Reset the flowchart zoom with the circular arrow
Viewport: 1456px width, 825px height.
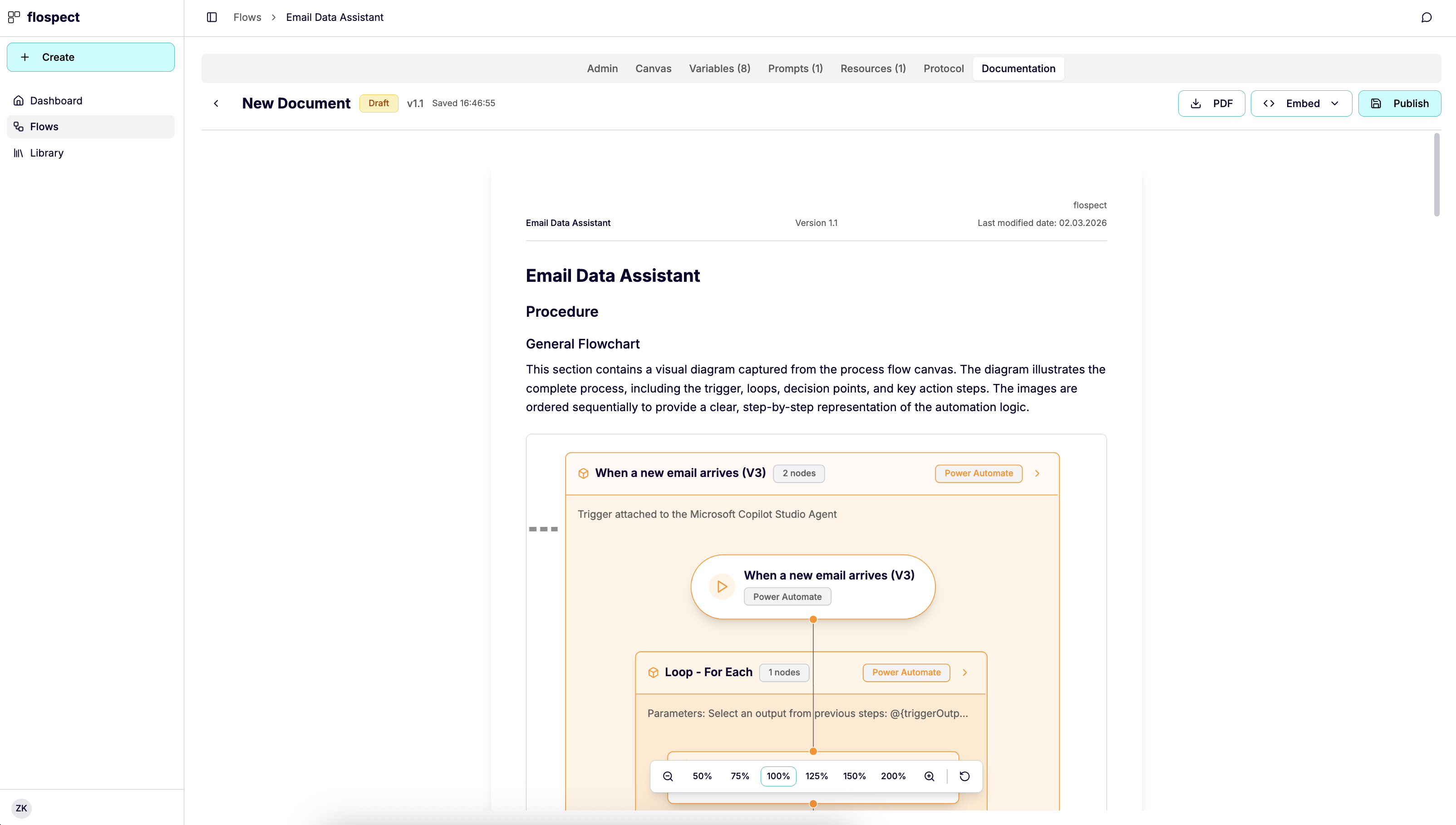pyautogui.click(x=965, y=776)
